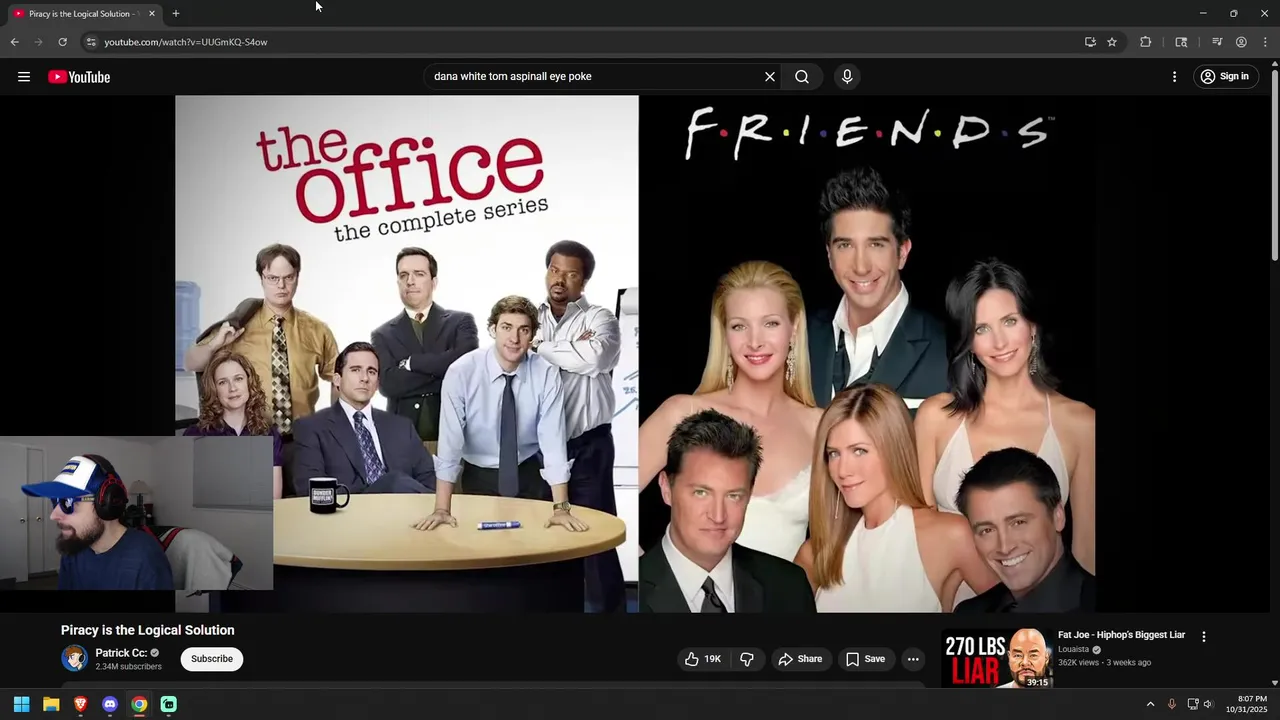Open media controls icon in toolbar
Viewport: 1280px width, 720px height.
click(1217, 42)
